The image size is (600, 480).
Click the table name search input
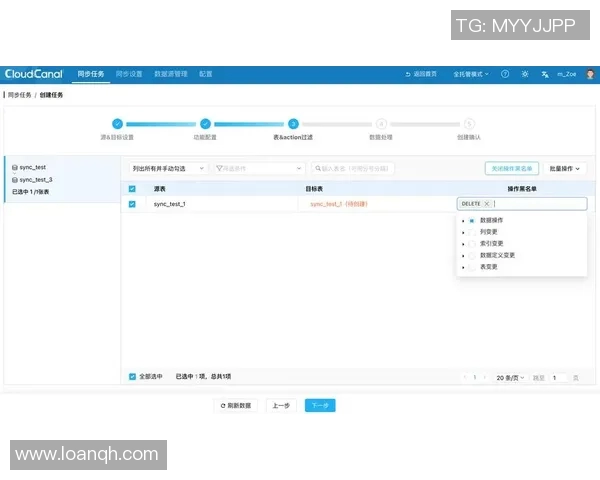(352, 168)
